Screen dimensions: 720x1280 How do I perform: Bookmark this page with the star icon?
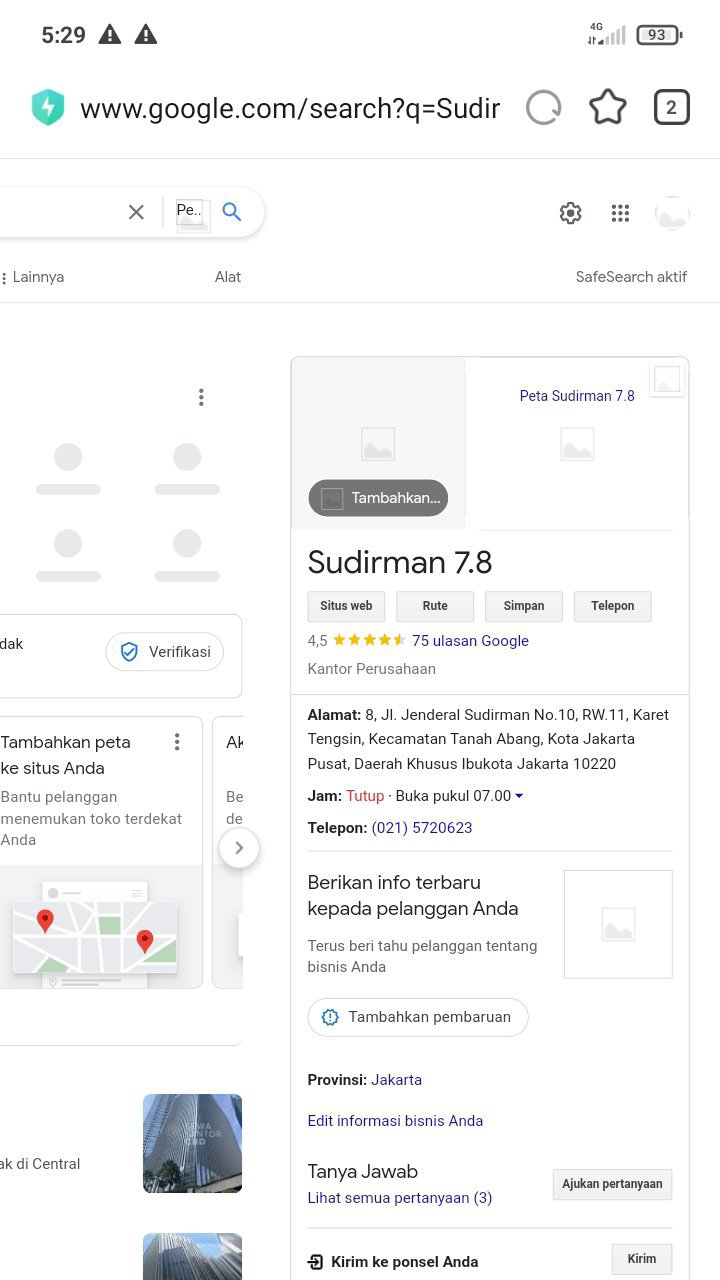[x=608, y=107]
